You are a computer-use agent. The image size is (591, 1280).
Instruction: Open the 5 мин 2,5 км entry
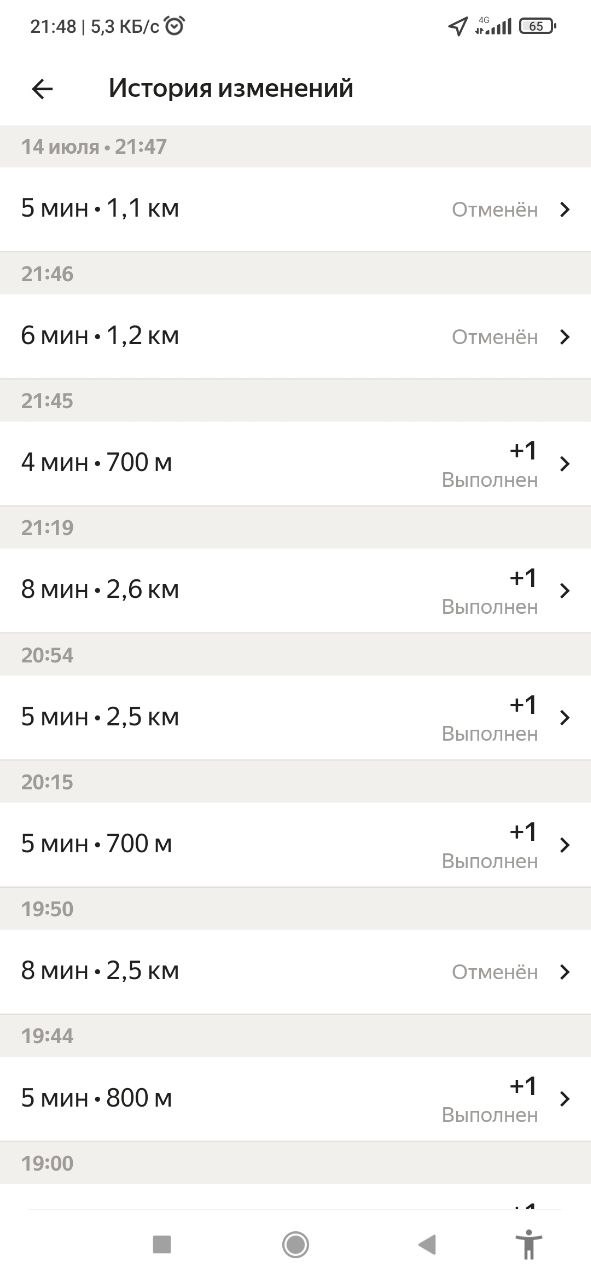[x=295, y=717]
